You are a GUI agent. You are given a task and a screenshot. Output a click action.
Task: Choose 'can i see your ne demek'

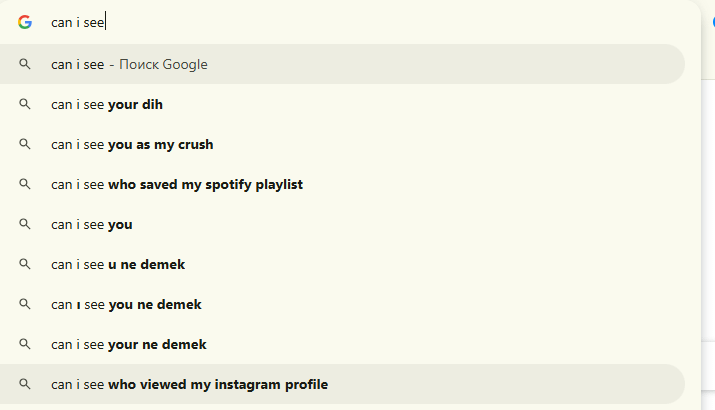[x=342, y=344]
